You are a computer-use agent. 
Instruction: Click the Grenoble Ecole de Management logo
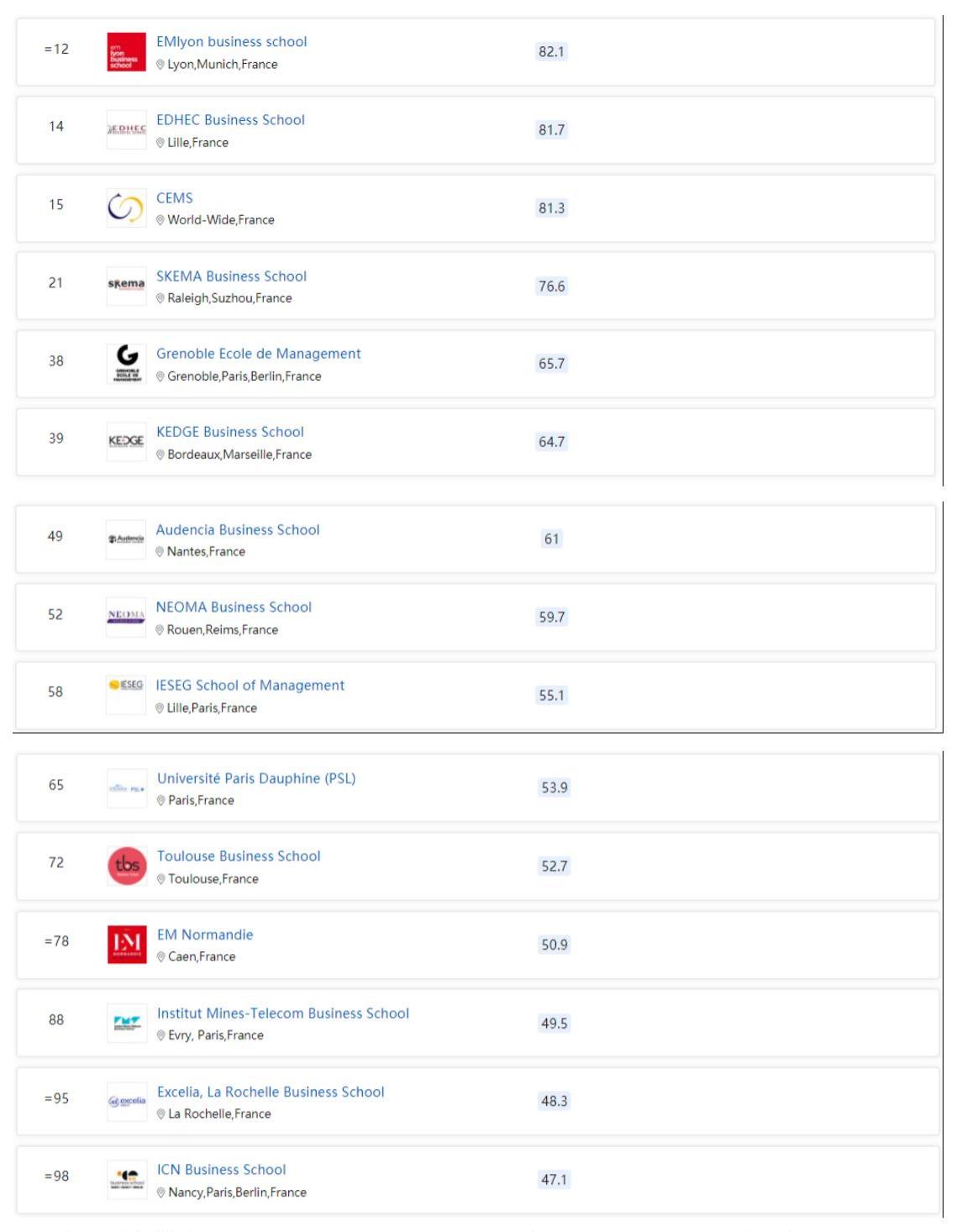[x=126, y=364]
